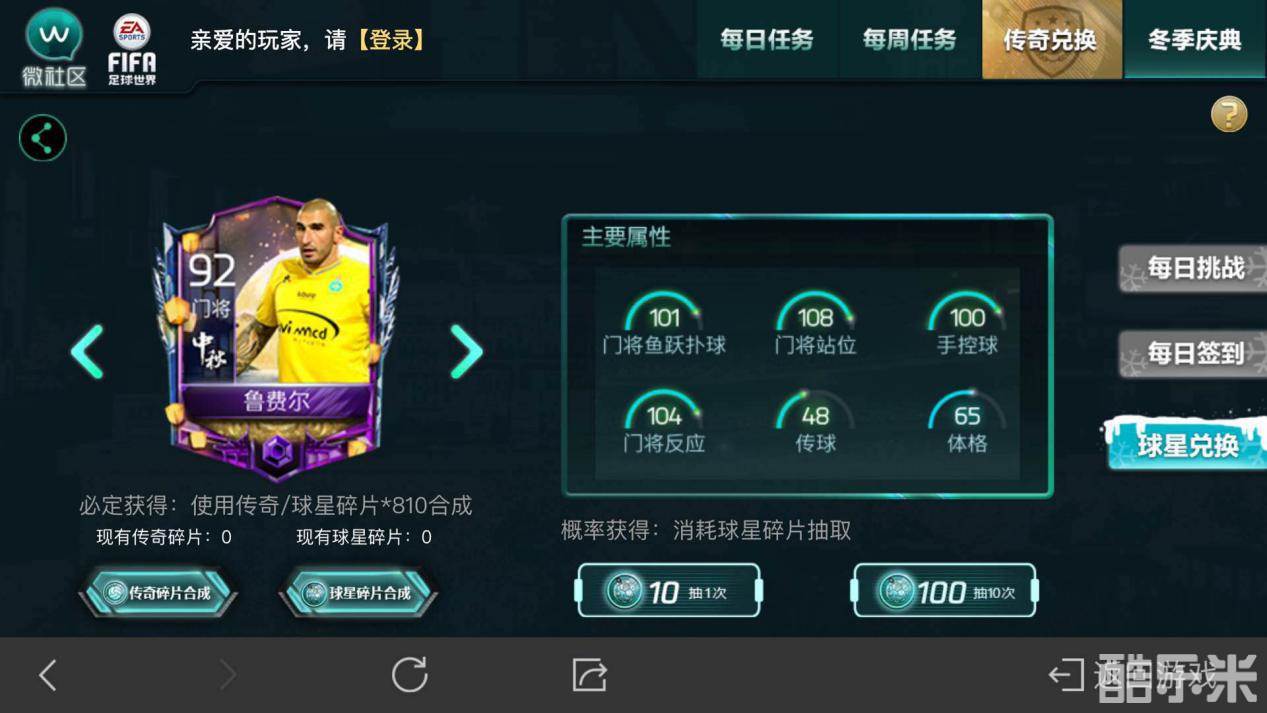The width and height of the screenshot is (1267, 713).
Task: Click the green share icon
Action: 43,138
